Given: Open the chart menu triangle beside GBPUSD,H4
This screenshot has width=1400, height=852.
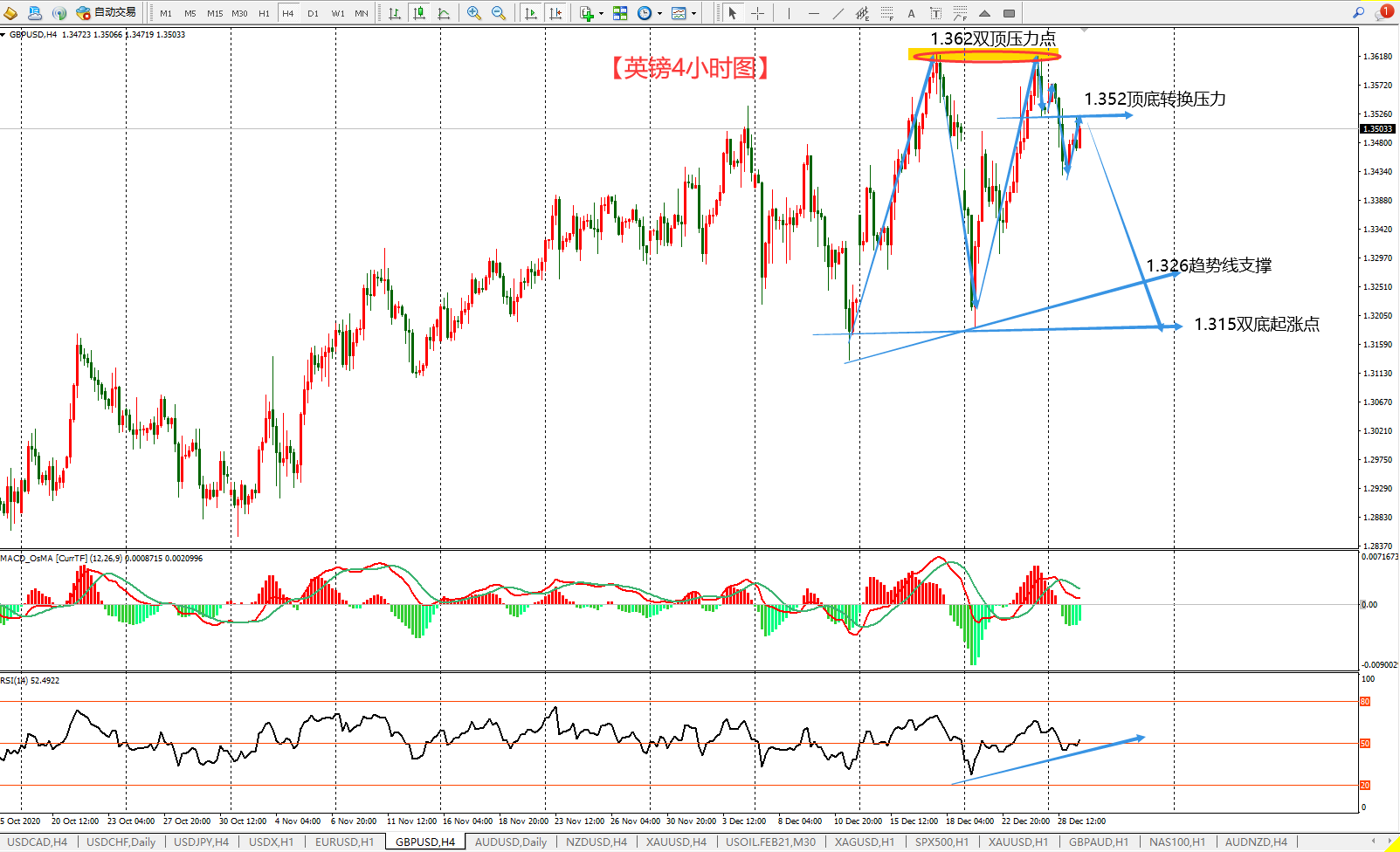Looking at the screenshot, I should 3,35.
